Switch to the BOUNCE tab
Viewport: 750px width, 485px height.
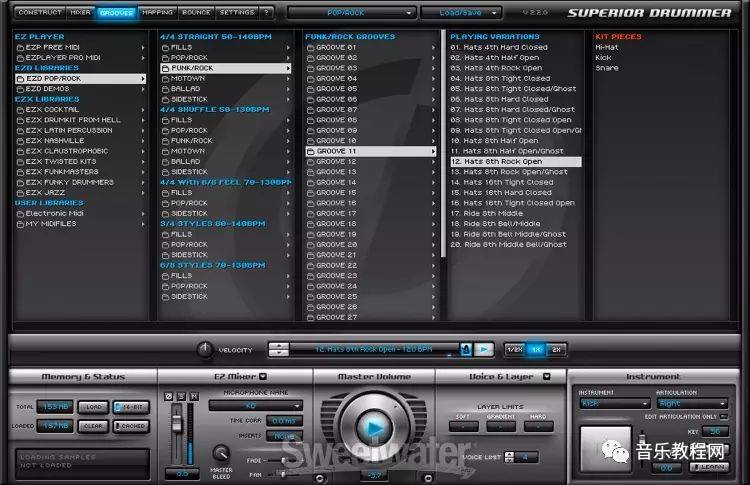(x=196, y=12)
